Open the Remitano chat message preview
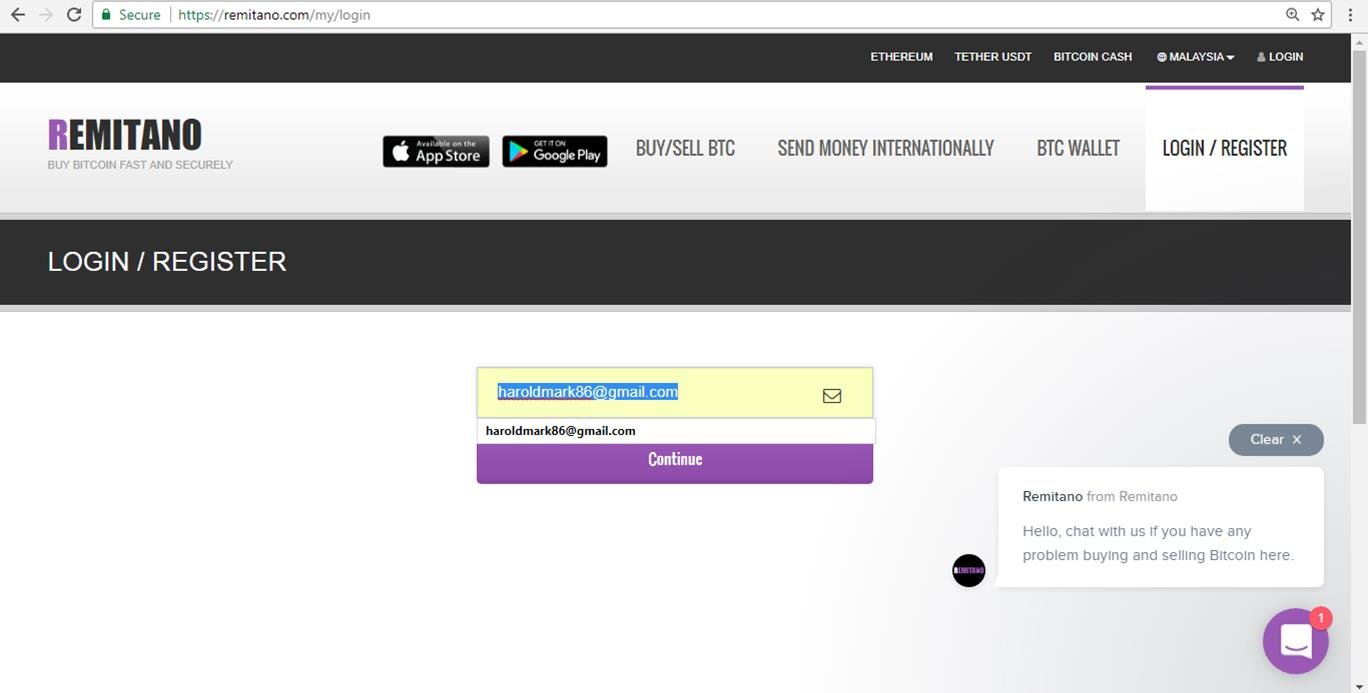 [1160, 527]
